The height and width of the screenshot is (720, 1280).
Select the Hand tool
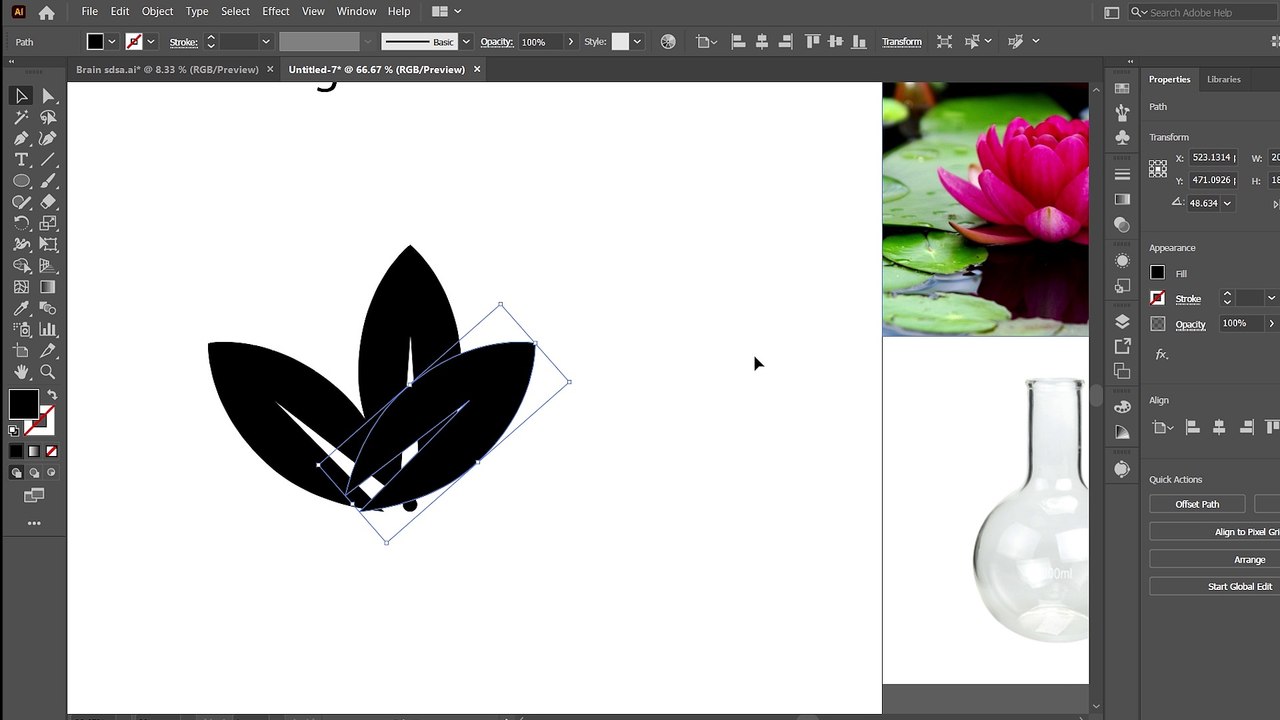pos(21,372)
